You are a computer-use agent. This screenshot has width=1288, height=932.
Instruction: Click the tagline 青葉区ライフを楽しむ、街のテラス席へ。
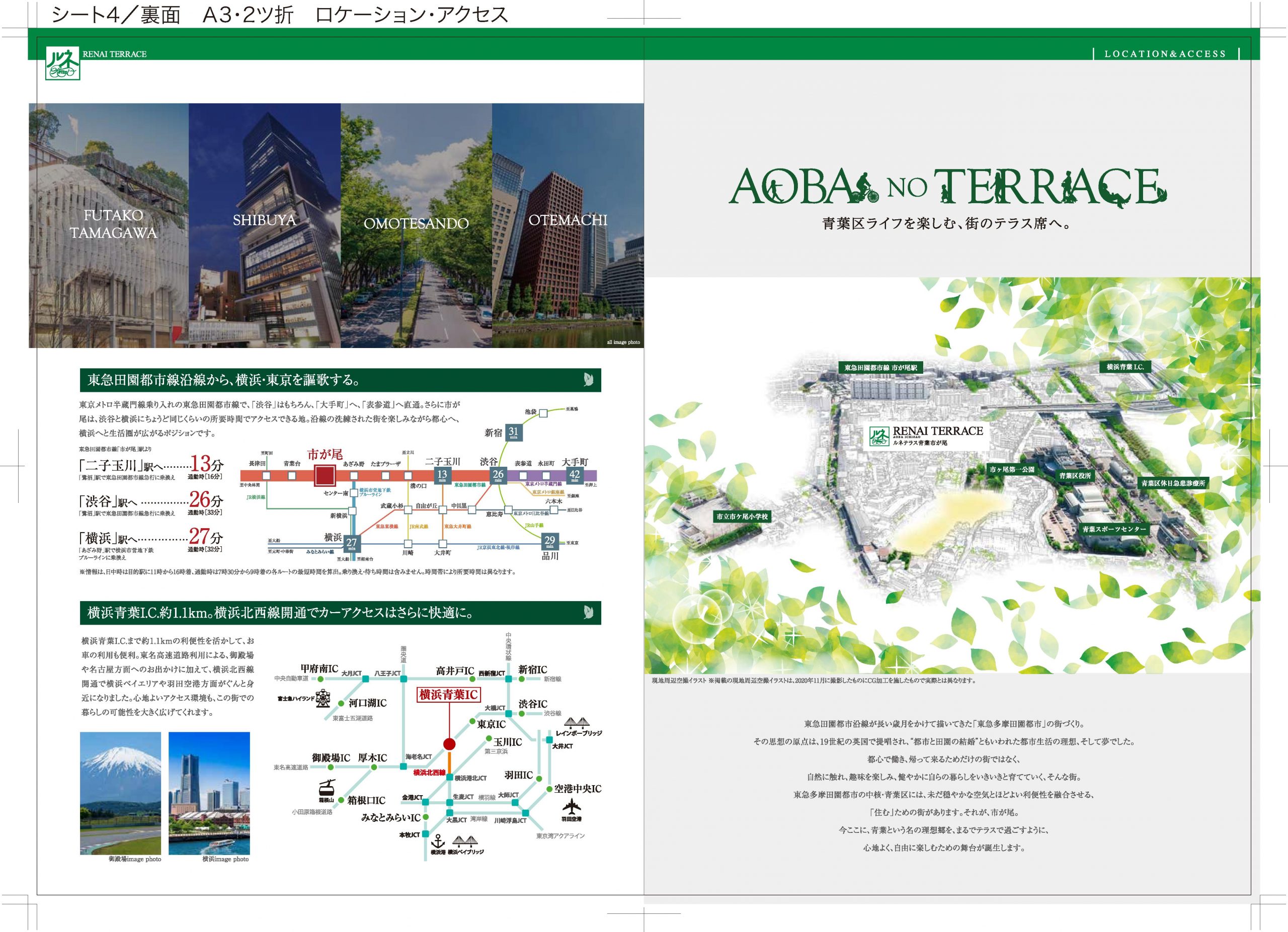point(947,224)
